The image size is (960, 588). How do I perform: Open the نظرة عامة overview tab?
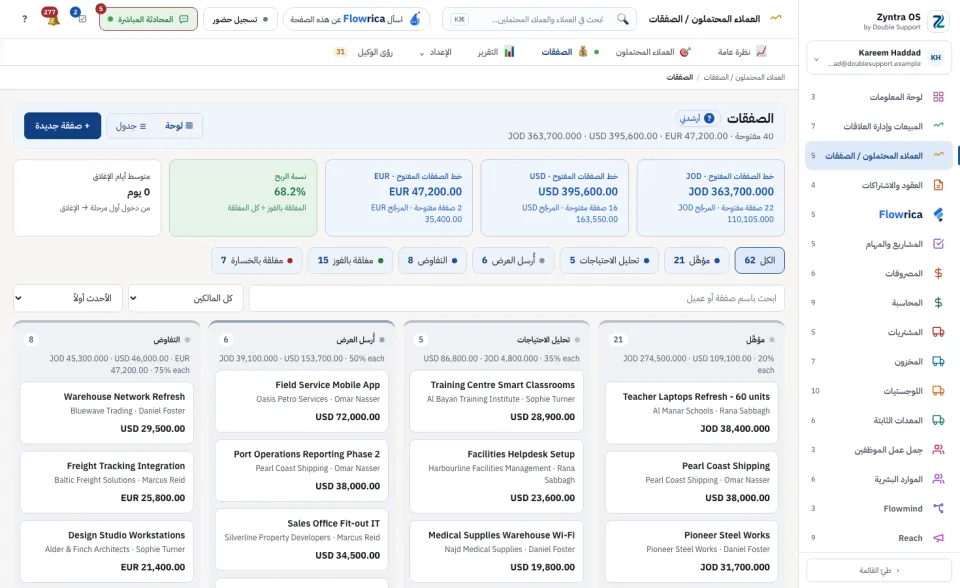tap(741, 52)
